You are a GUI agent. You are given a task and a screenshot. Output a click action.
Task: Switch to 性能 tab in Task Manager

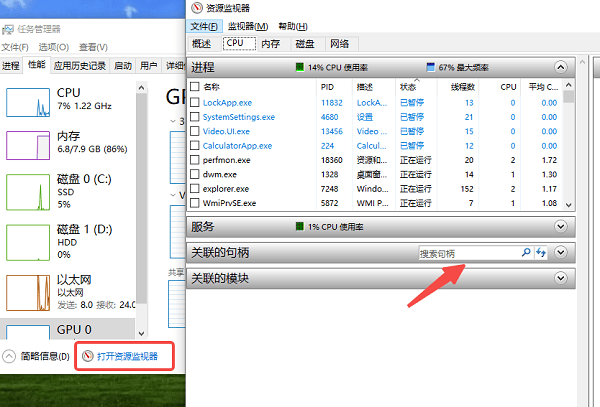[x=37, y=65]
